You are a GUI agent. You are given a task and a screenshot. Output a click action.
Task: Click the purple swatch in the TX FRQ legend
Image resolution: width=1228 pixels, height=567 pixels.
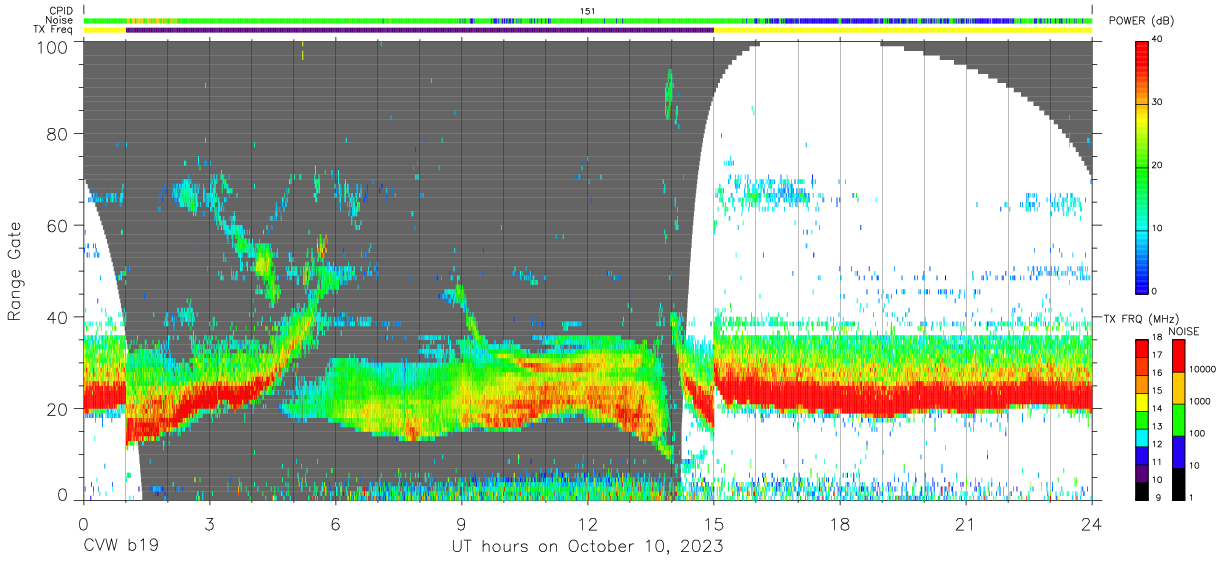click(1143, 471)
